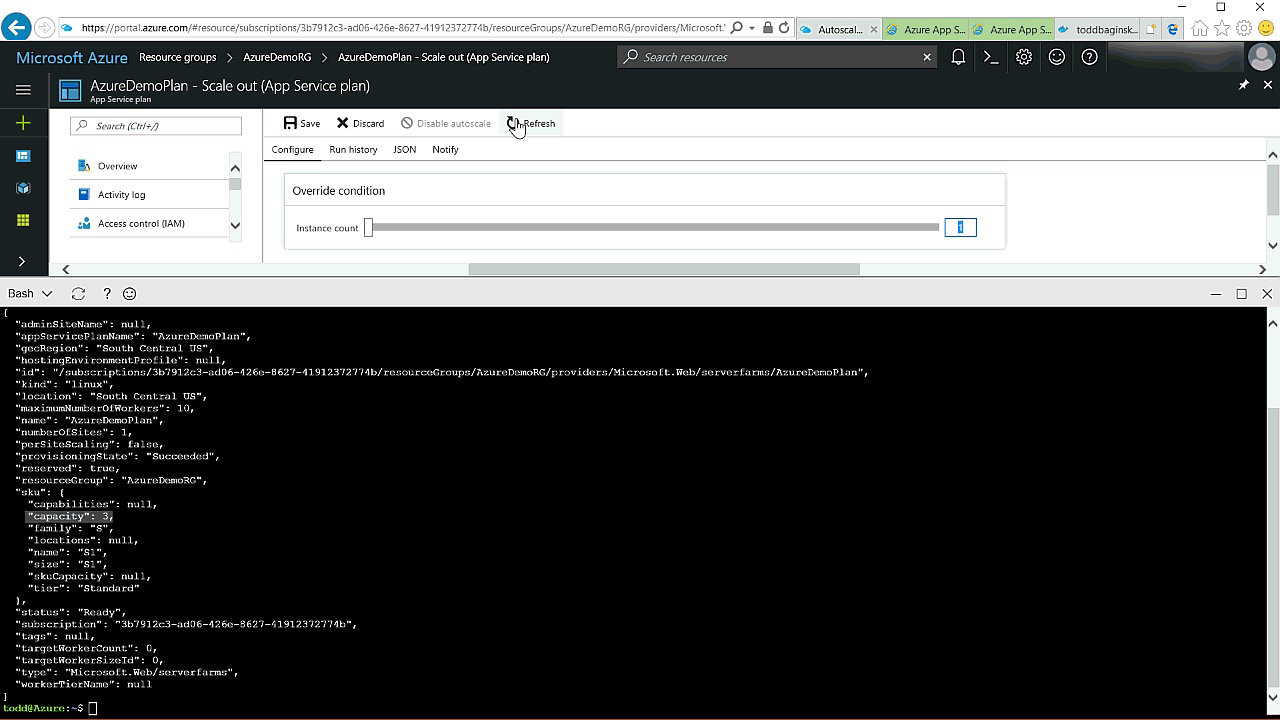Viewport: 1280px width, 720px height.
Task: Switch to the Configure tab
Action: [292, 150]
